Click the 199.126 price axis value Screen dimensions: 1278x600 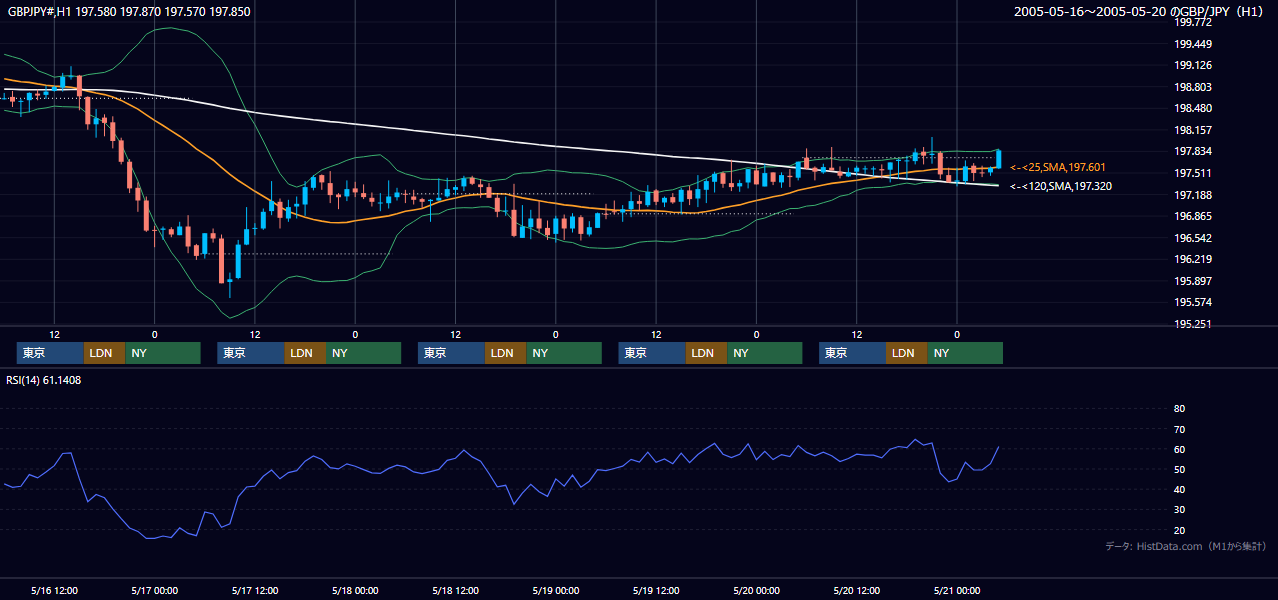[1192, 66]
